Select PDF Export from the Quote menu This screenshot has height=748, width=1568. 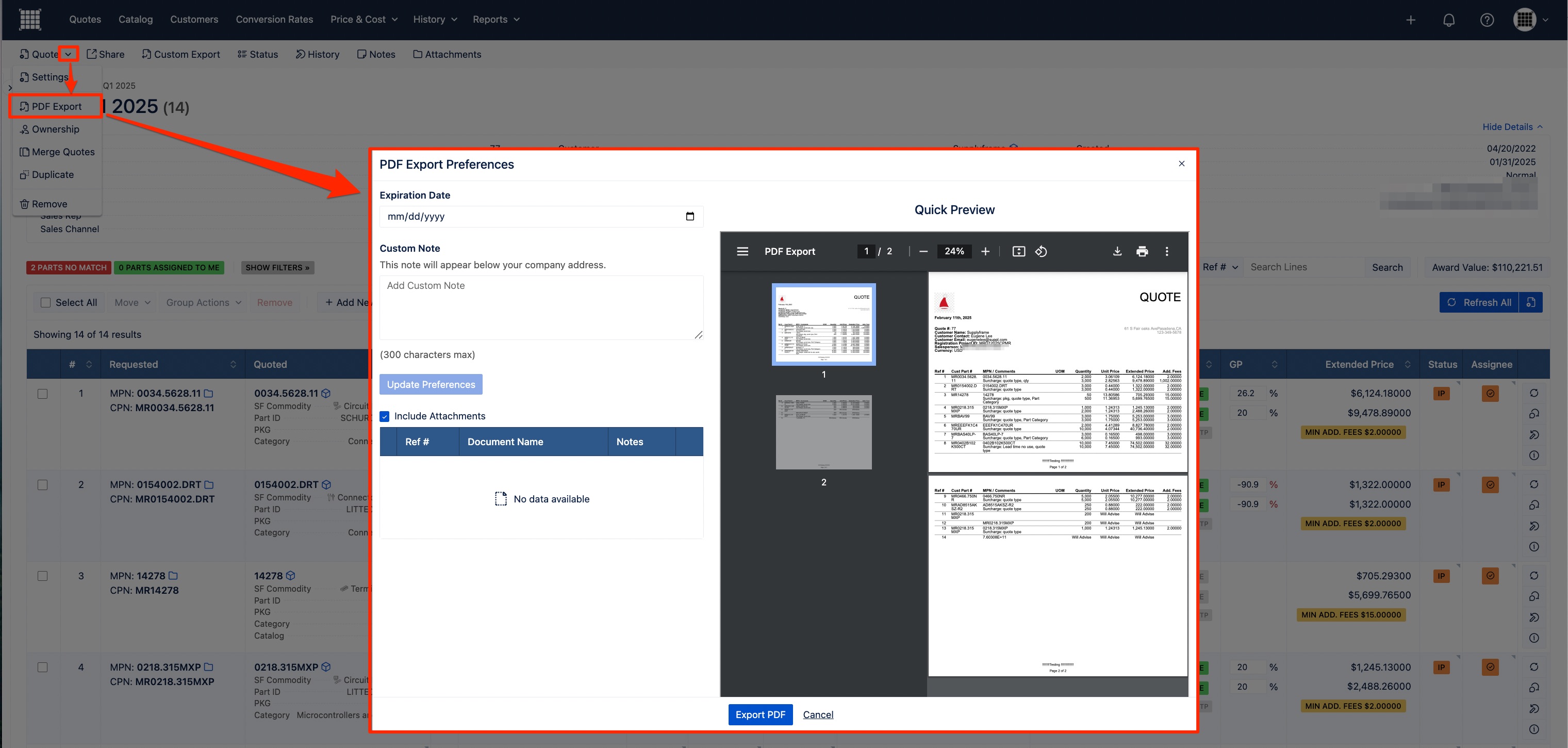(56, 107)
